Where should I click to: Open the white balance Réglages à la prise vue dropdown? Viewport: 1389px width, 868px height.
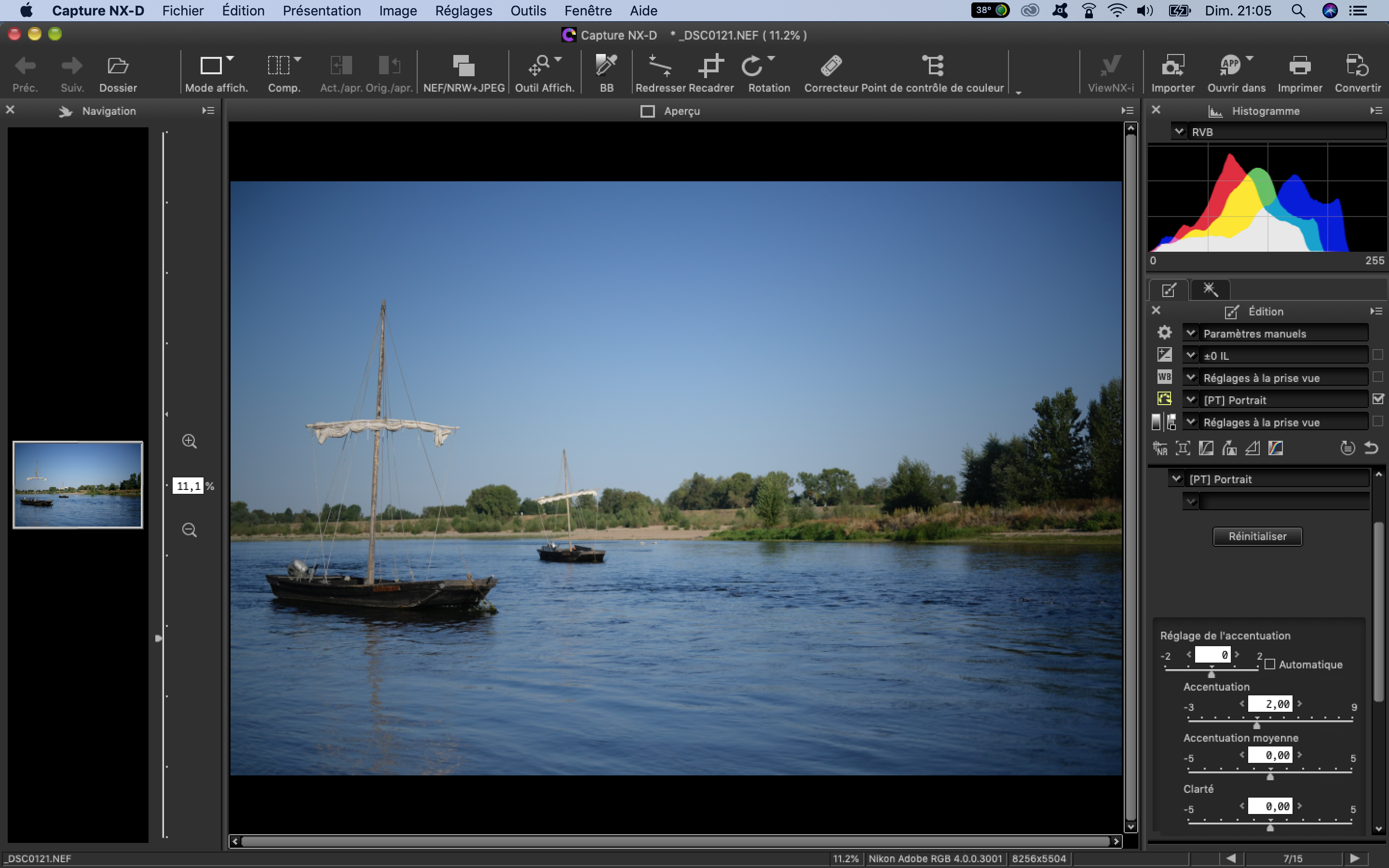pyautogui.click(x=1275, y=377)
